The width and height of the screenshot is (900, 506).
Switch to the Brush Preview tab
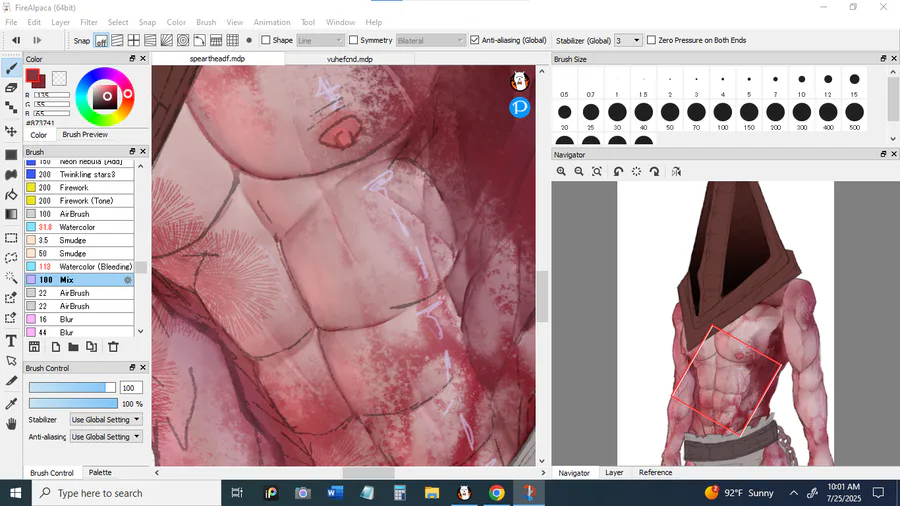tap(85, 134)
